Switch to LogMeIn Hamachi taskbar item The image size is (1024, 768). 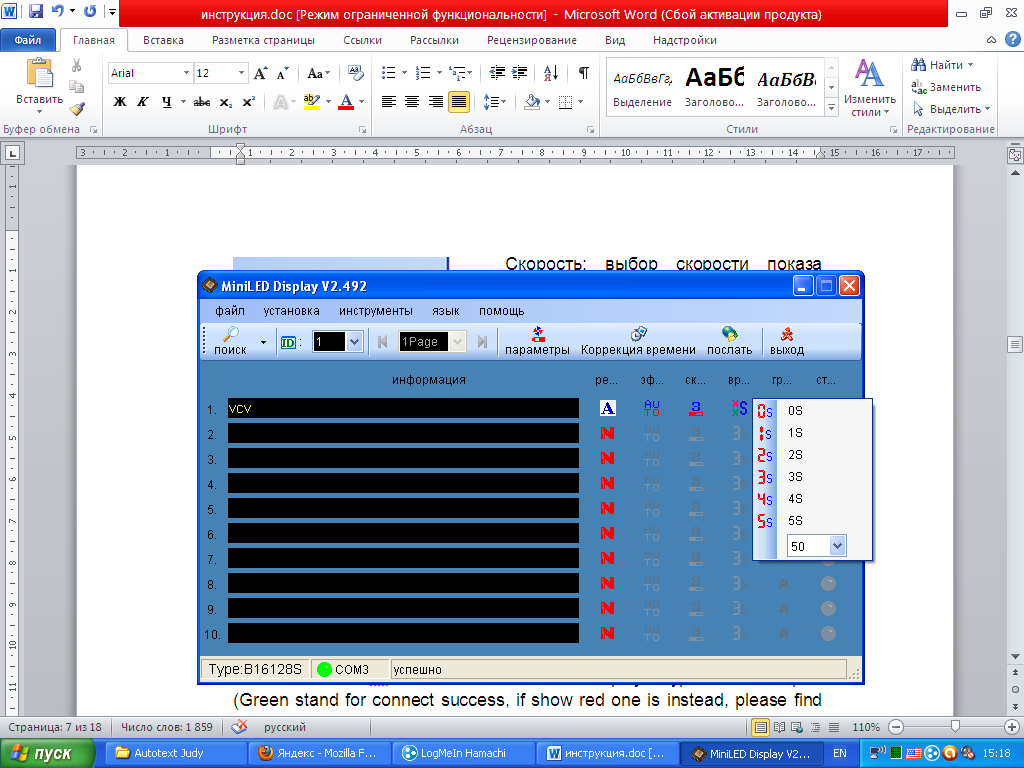464,753
